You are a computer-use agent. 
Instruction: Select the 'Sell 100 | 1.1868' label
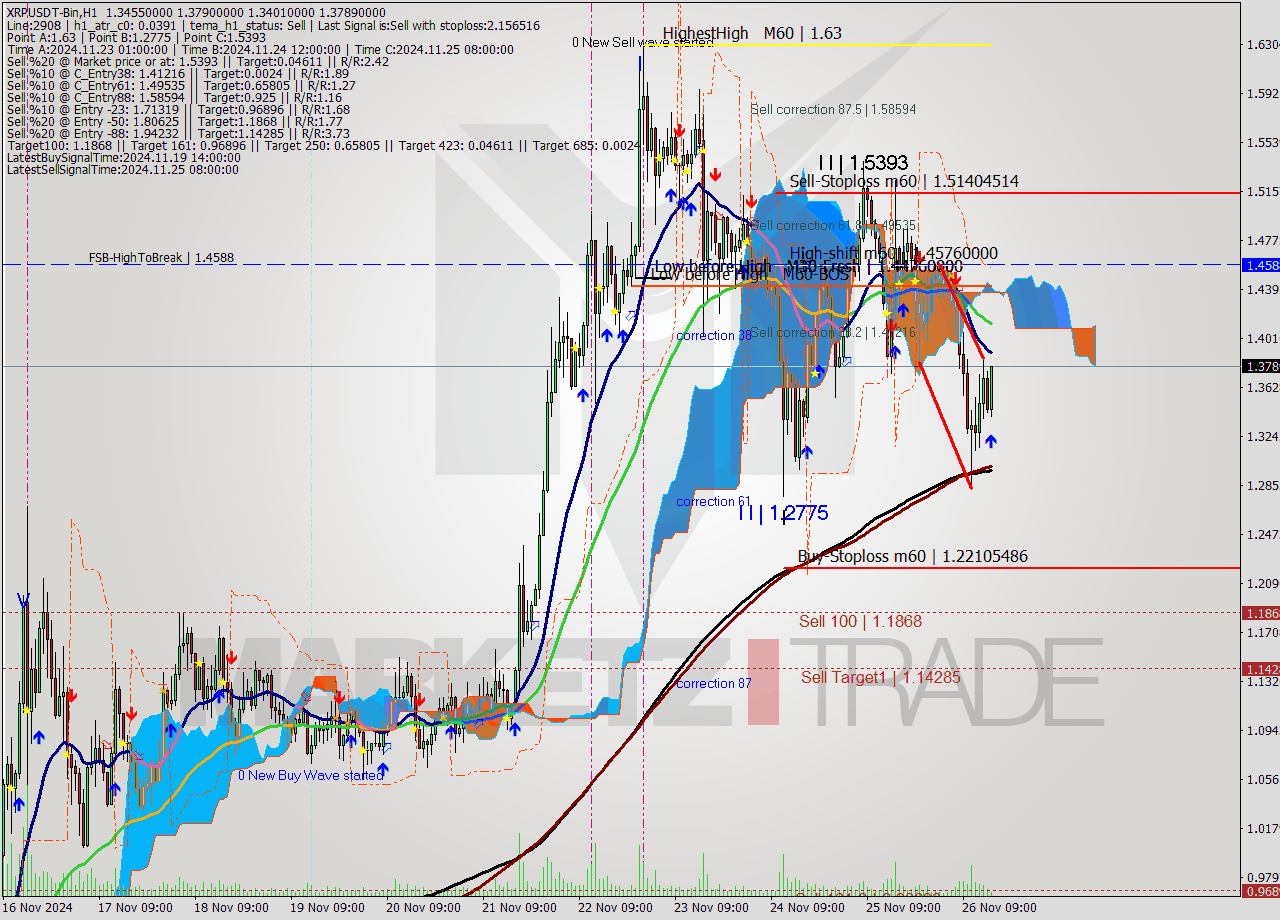(860, 621)
